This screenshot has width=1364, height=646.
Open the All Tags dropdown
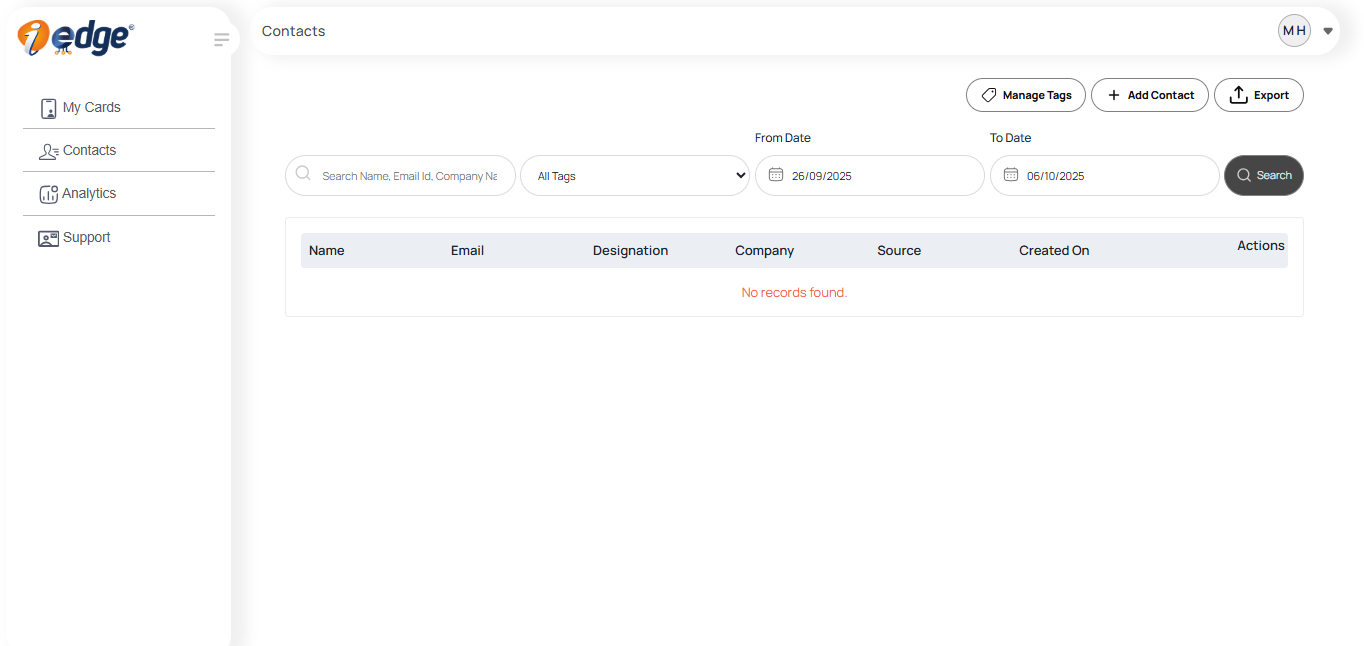point(635,176)
